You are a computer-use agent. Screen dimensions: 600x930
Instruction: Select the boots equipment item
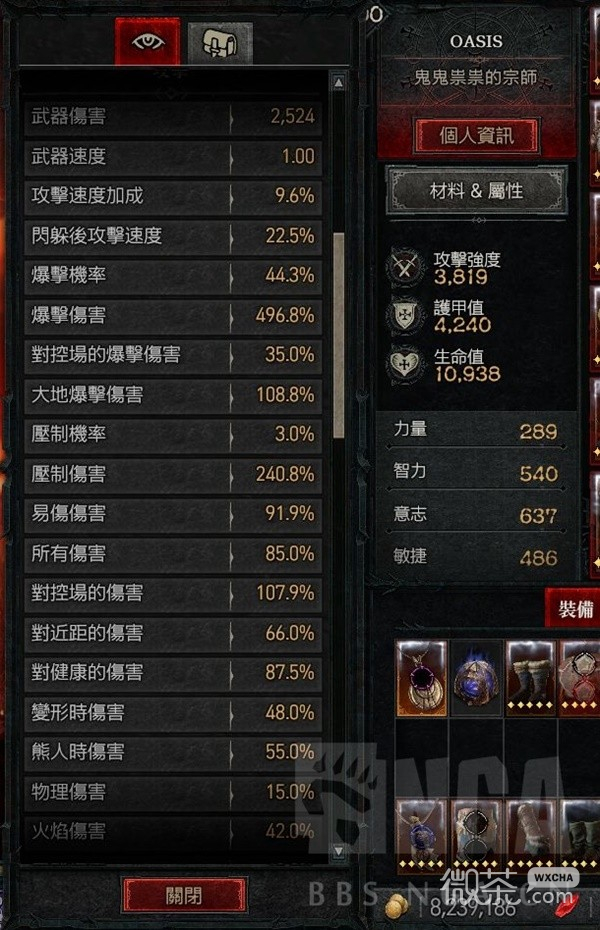click(531, 678)
